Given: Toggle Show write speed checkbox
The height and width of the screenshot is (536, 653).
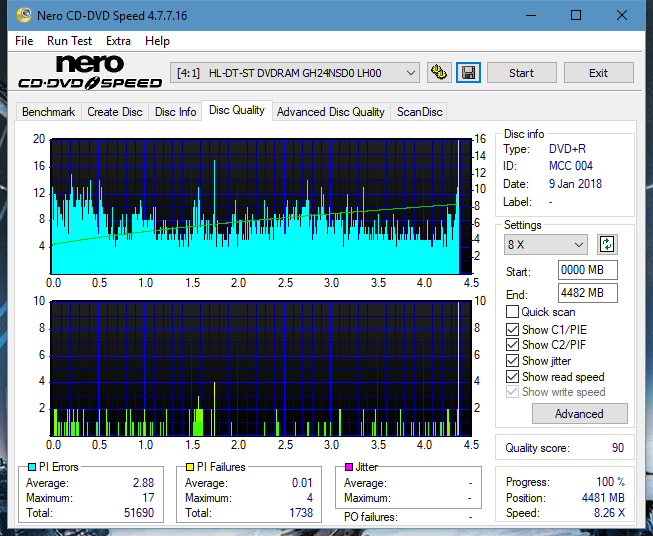Looking at the screenshot, I should (512, 392).
